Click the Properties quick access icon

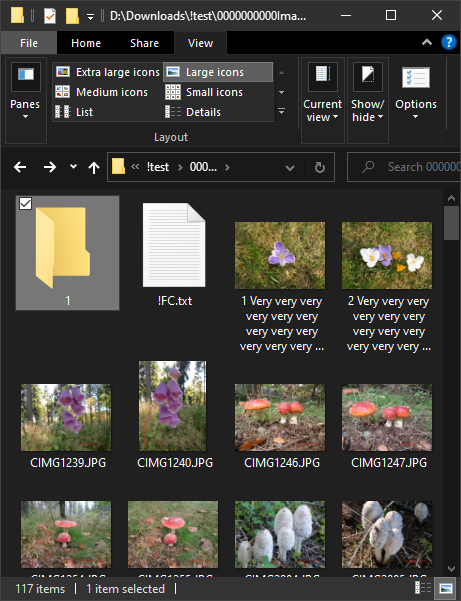[x=50, y=16]
